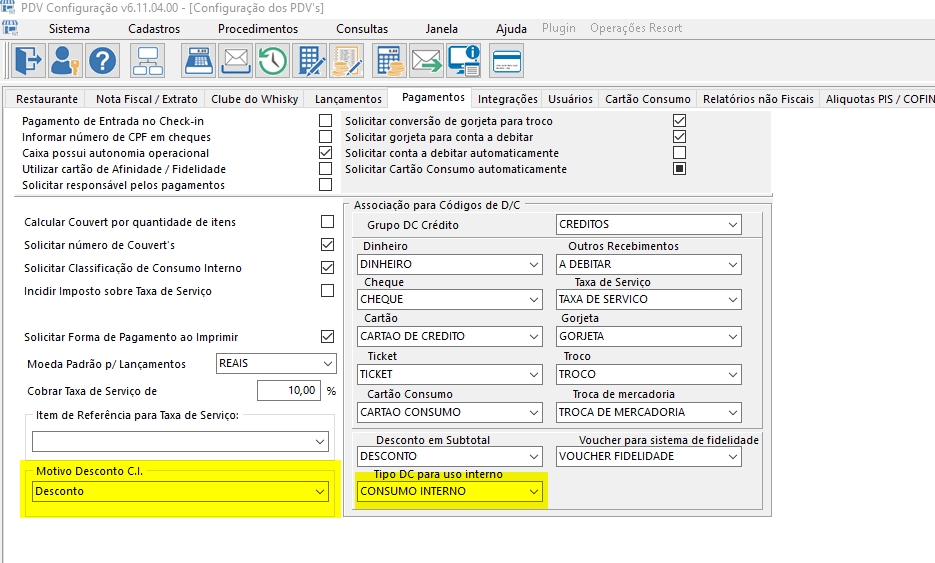Open the cash register icon

(199, 61)
